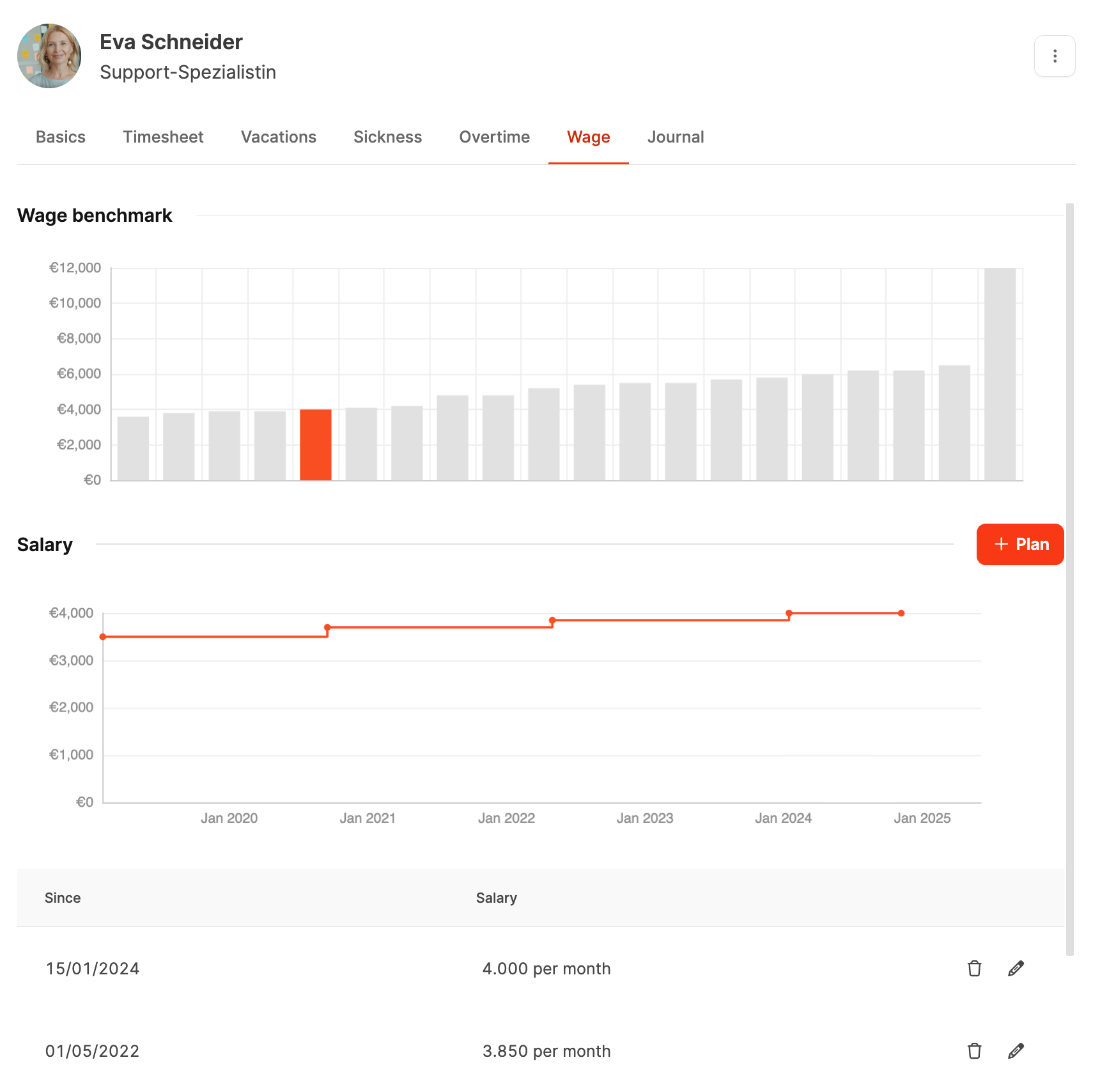Open the Journal tab
Screen dimensions: 1093x1092
(x=676, y=137)
